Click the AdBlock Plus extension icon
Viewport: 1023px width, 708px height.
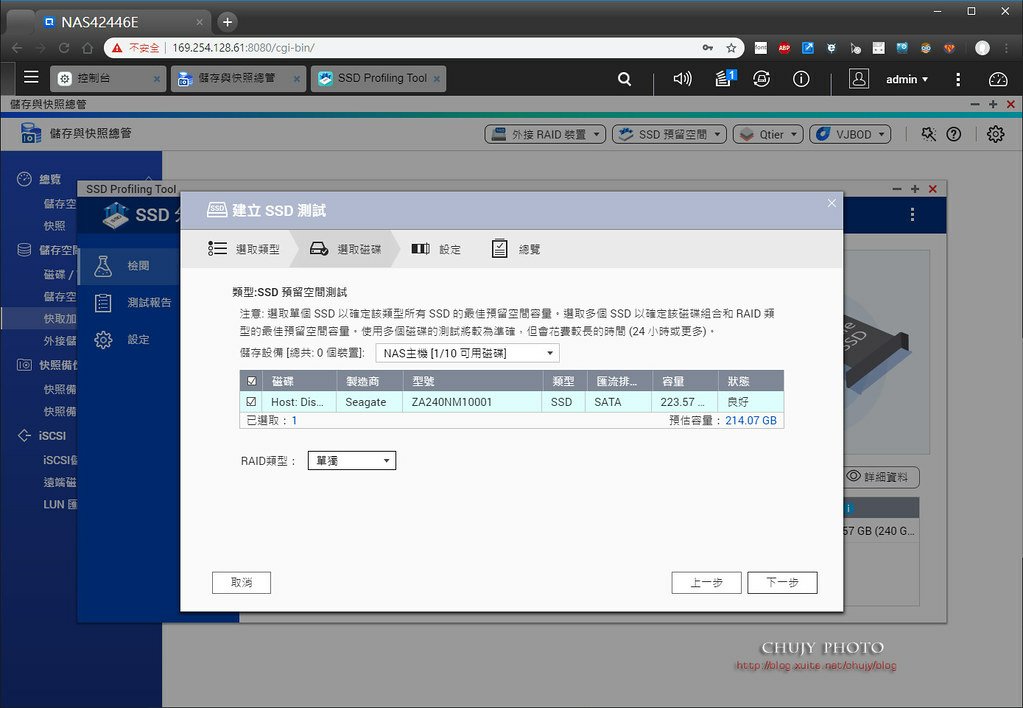tap(784, 48)
